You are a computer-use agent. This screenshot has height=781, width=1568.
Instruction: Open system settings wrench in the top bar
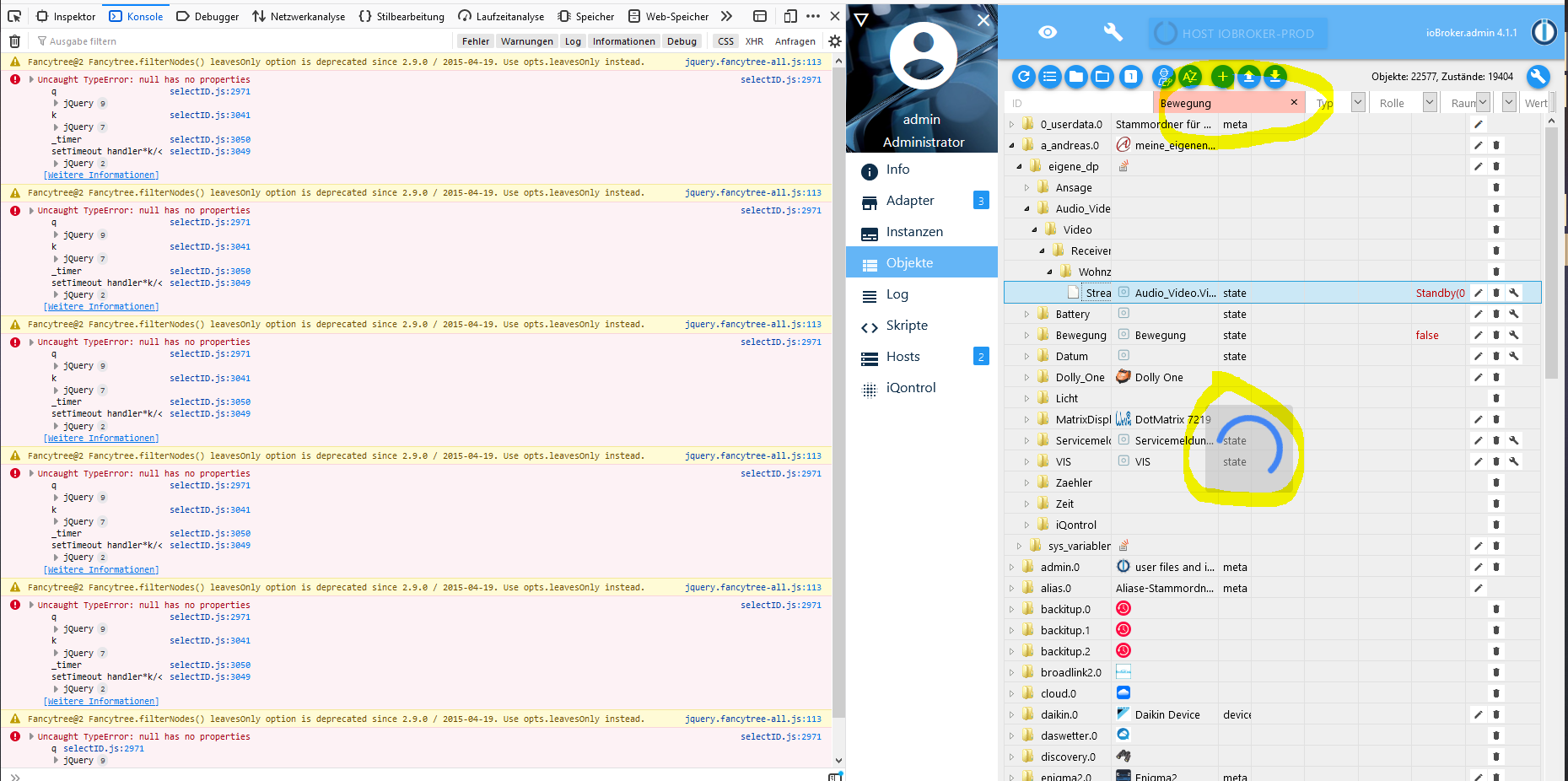[x=1113, y=32]
